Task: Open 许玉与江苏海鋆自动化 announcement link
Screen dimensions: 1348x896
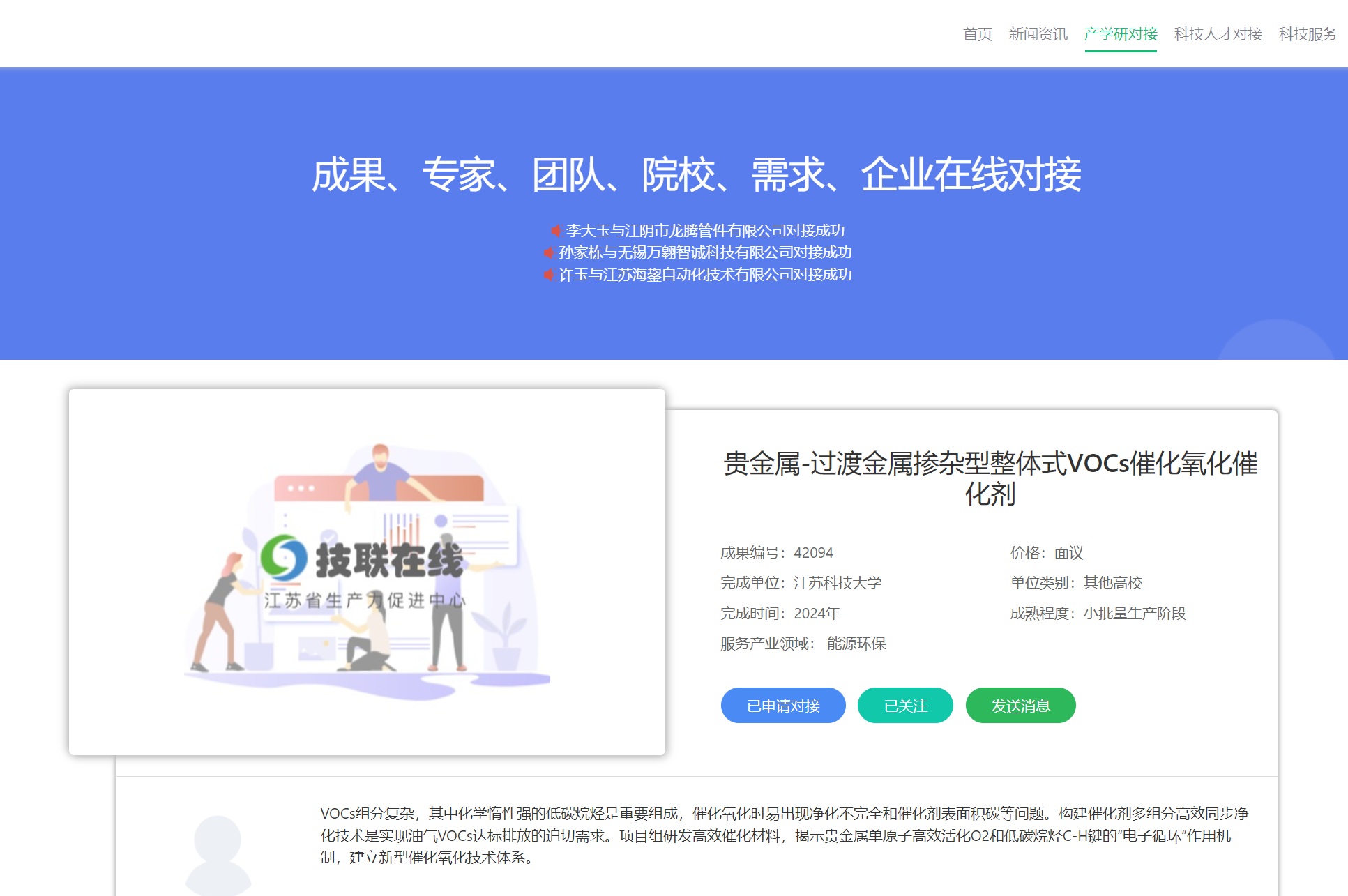Action: pyautogui.click(x=705, y=275)
